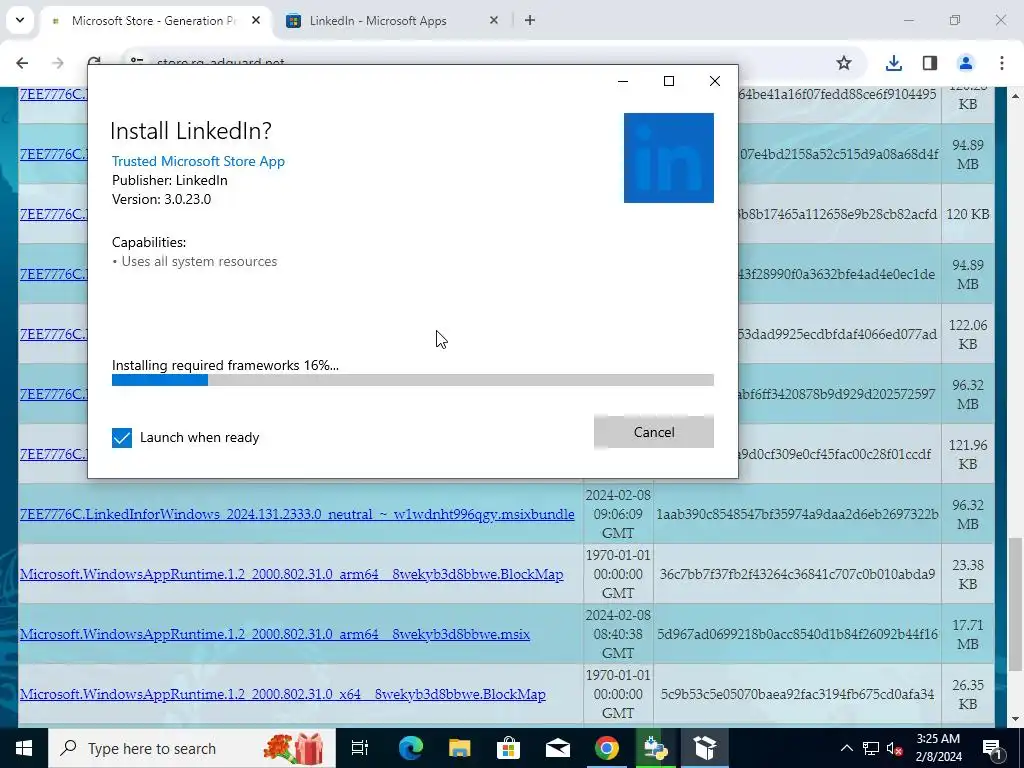Open File Explorer from taskbar
Screen dimensions: 1024x768
point(460,748)
